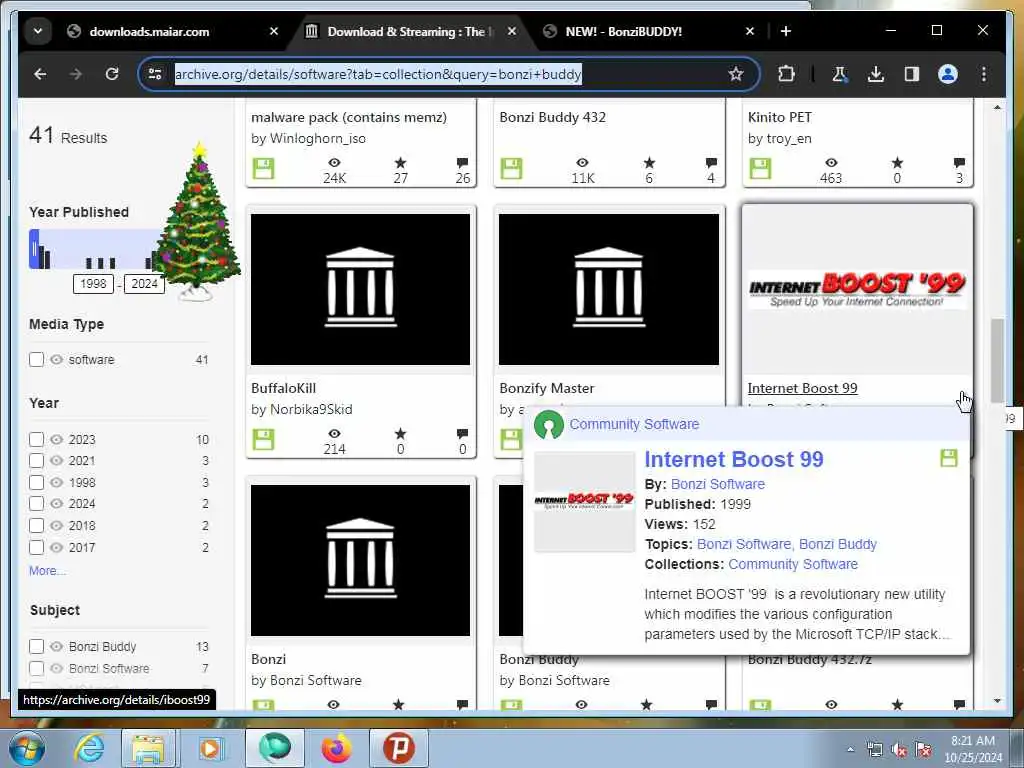
Task: Toggle eye icon next to 2023
Action: (x=57, y=440)
